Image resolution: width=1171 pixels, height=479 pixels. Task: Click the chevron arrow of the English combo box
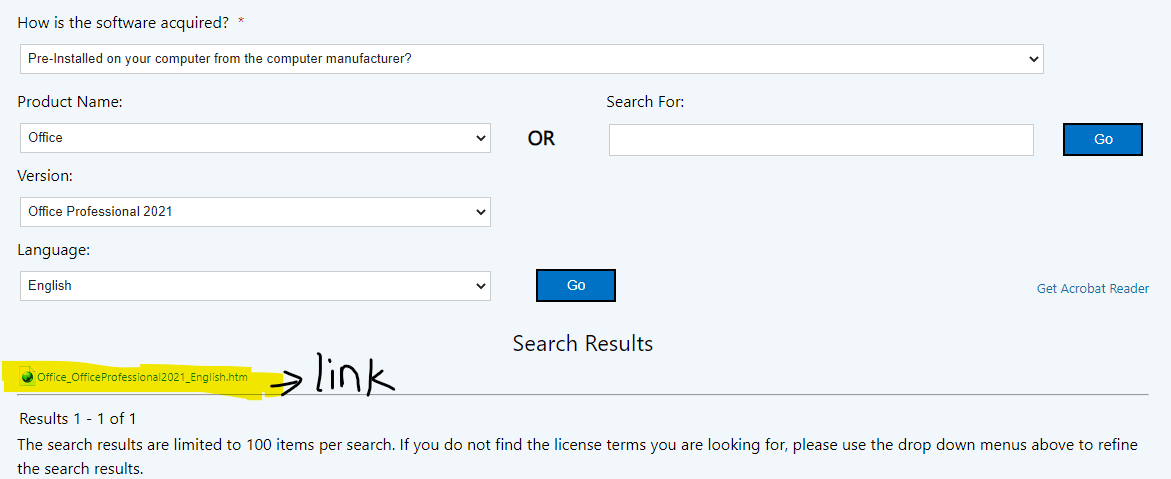click(x=480, y=285)
